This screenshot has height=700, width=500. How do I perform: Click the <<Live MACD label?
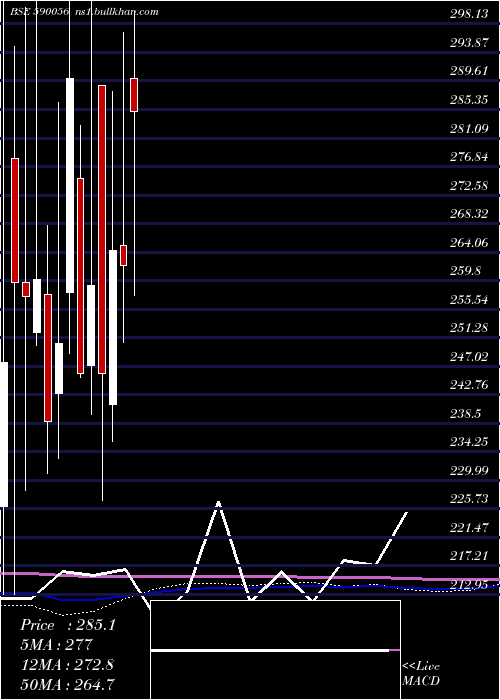[421, 674]
